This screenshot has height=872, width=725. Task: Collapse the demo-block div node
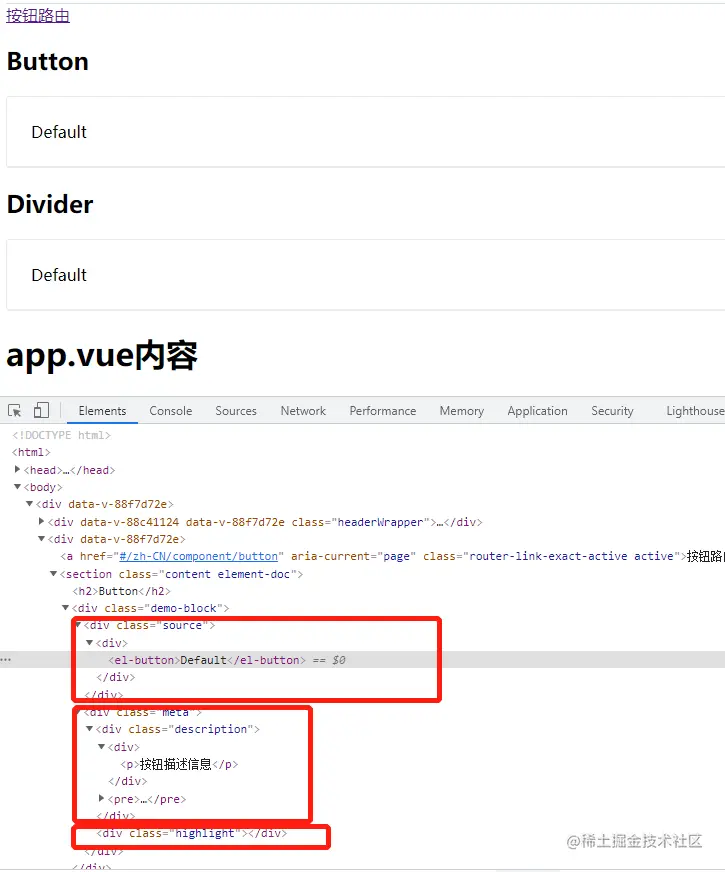tap(66, 608)
